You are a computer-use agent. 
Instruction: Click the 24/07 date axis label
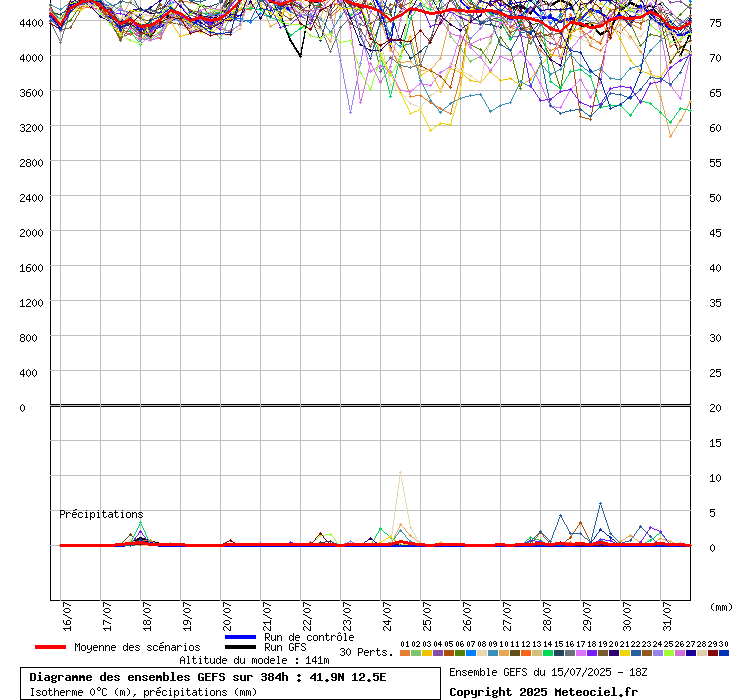coord(387,616)
